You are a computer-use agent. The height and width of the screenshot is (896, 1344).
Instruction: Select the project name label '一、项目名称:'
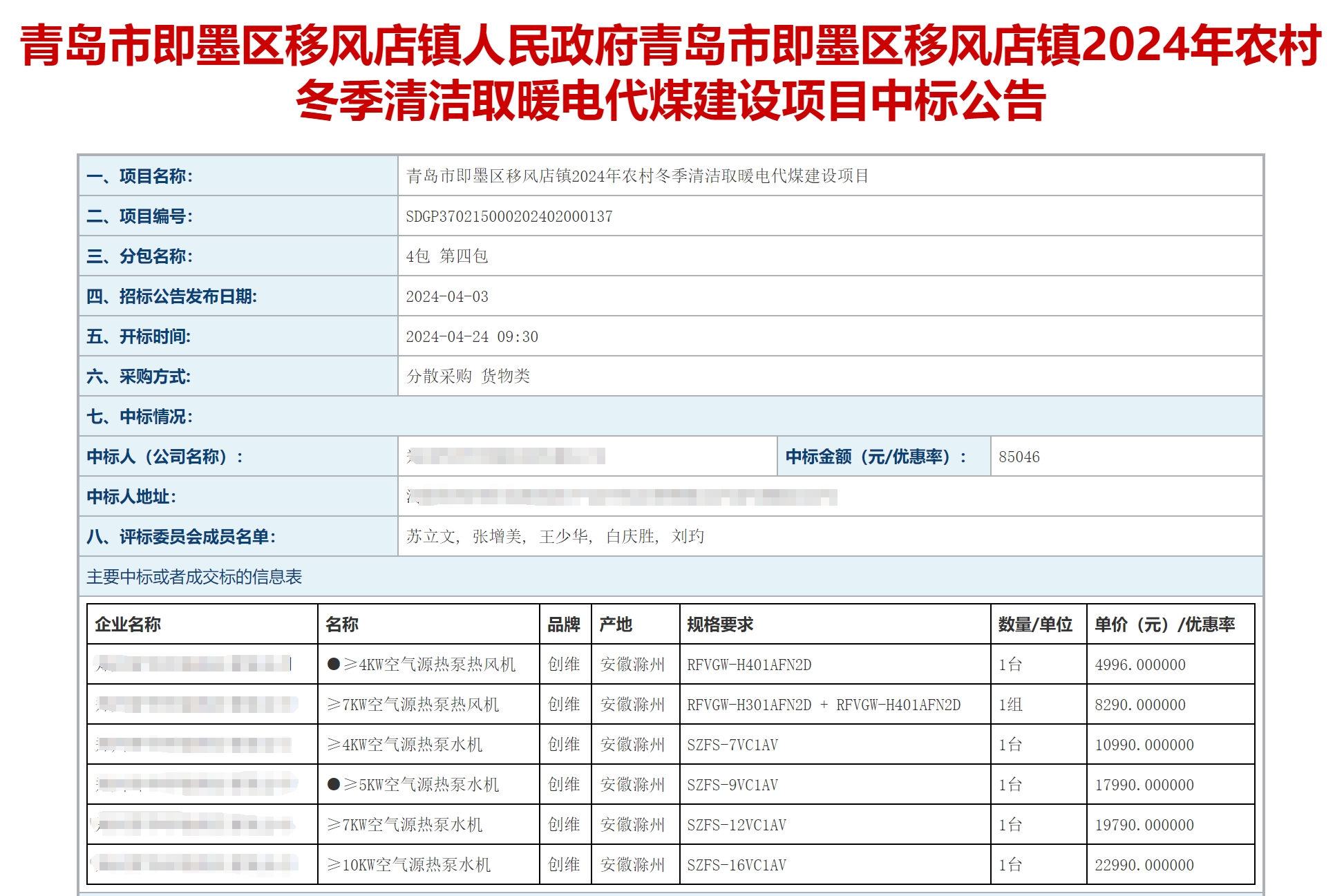click(140, 176)
